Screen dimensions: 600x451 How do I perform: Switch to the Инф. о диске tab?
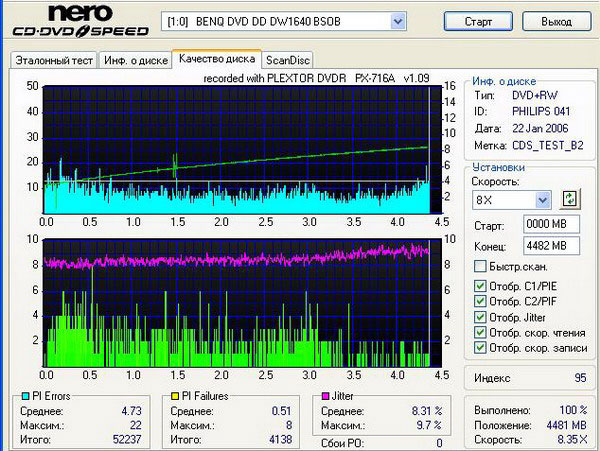pos(136,60)
